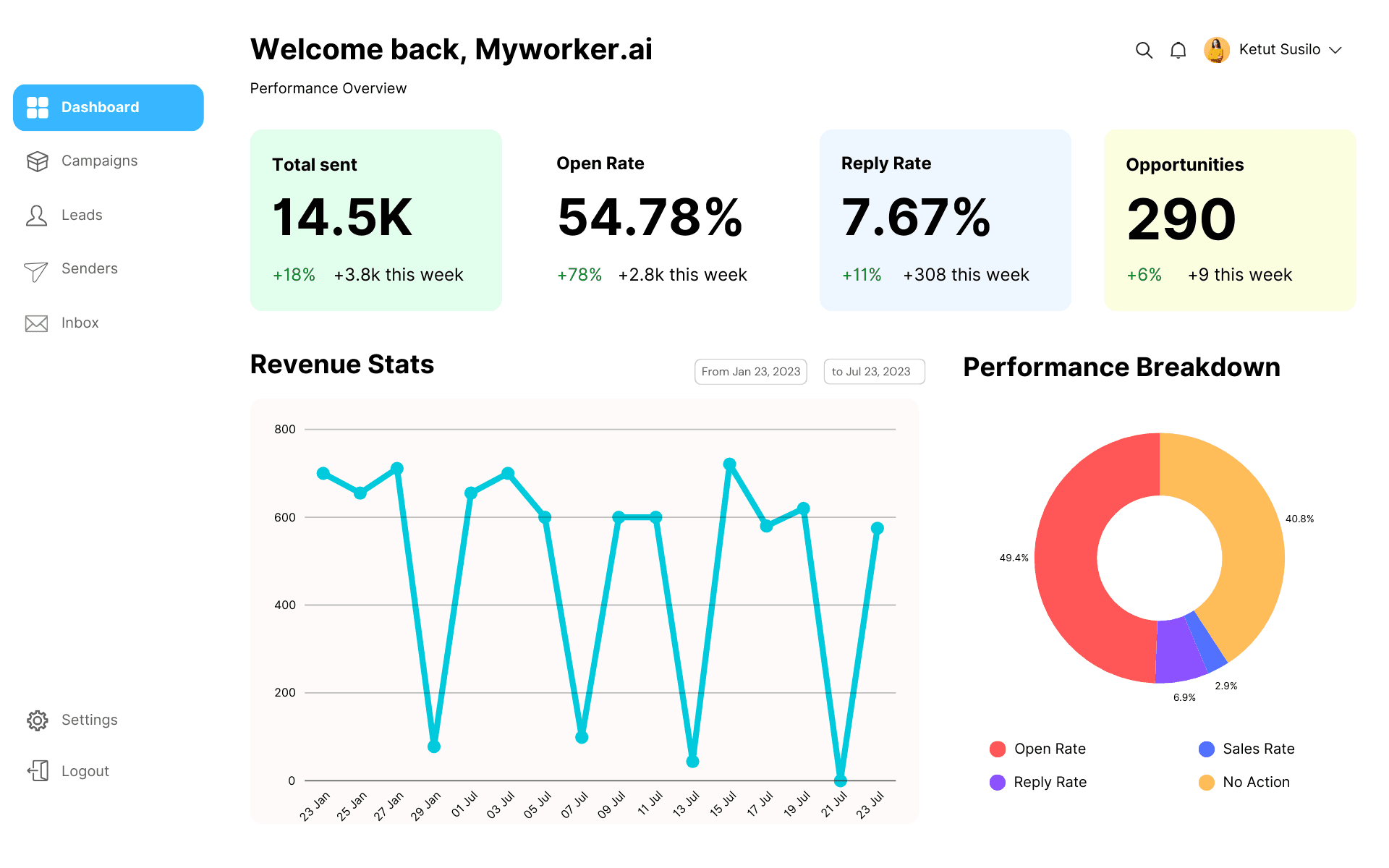The height and width of the screenshot is (868, 1389).
Task: Click the '49.4%' donut chart label
Action: (1014, 558)
